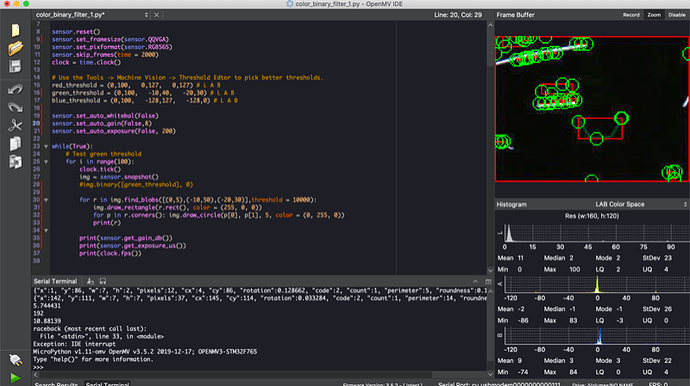The width and height of the screenshot is (690, 386).
Task: Click the '# Test green threshold' comment
Action: click(103, 154)
